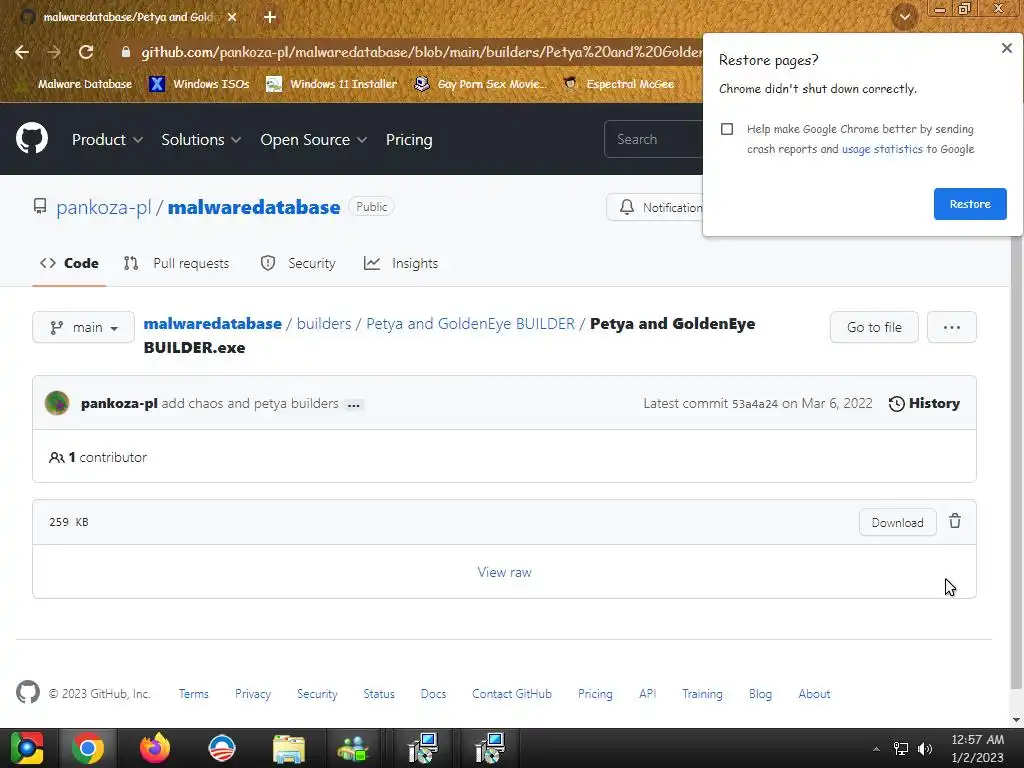The image size is (1024, 768).
Task: Focus the GitHub Search field
Action: click(x=653, y=139)
